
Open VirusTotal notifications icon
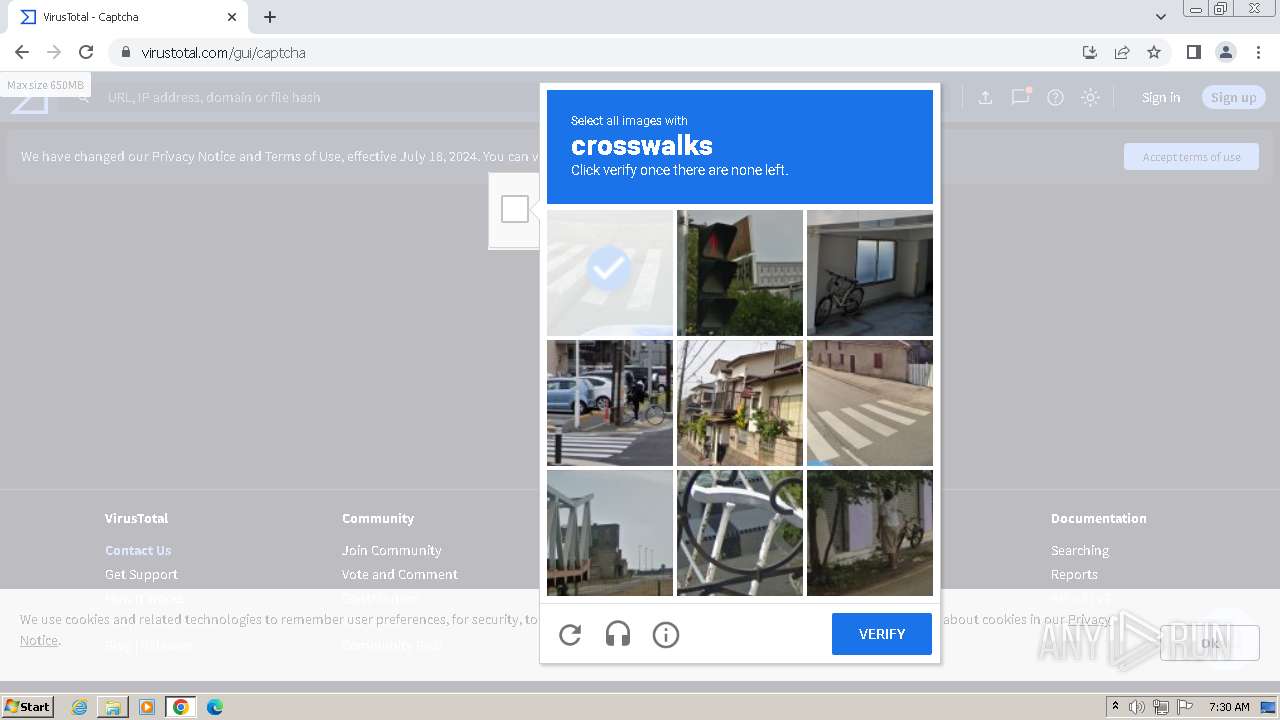(x=1020, y=97)
